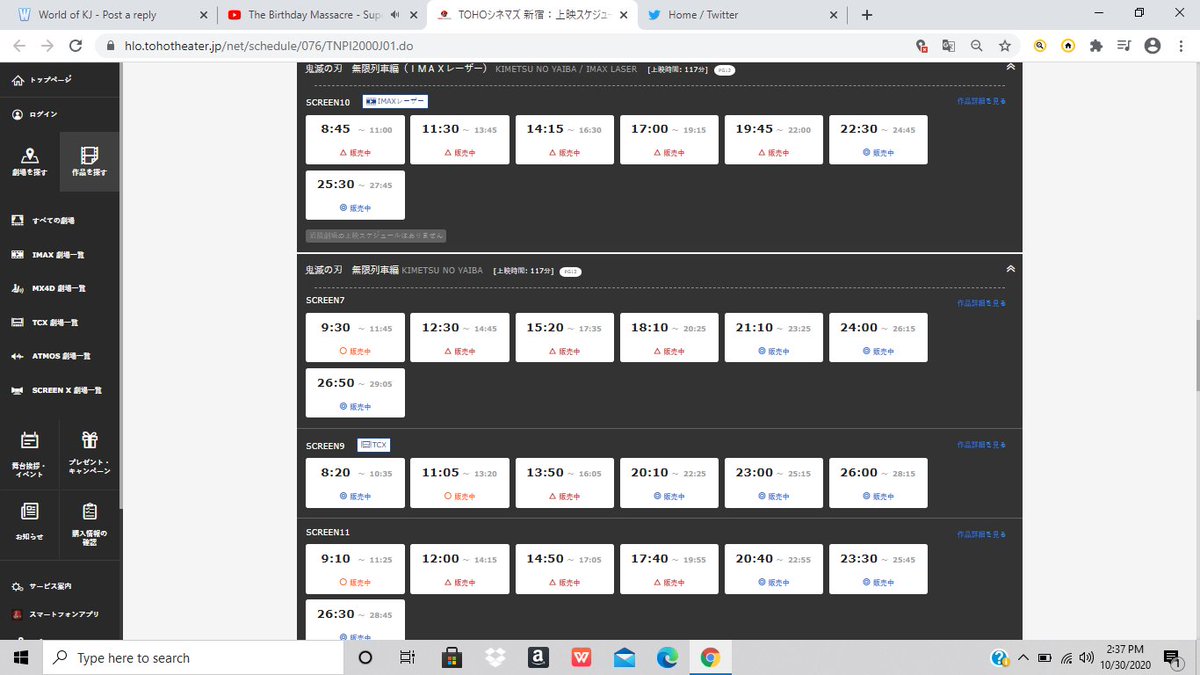Open the Mail app on the taskbar
The height and width of the screenshot is (675, 1200).
click(625, 658)
